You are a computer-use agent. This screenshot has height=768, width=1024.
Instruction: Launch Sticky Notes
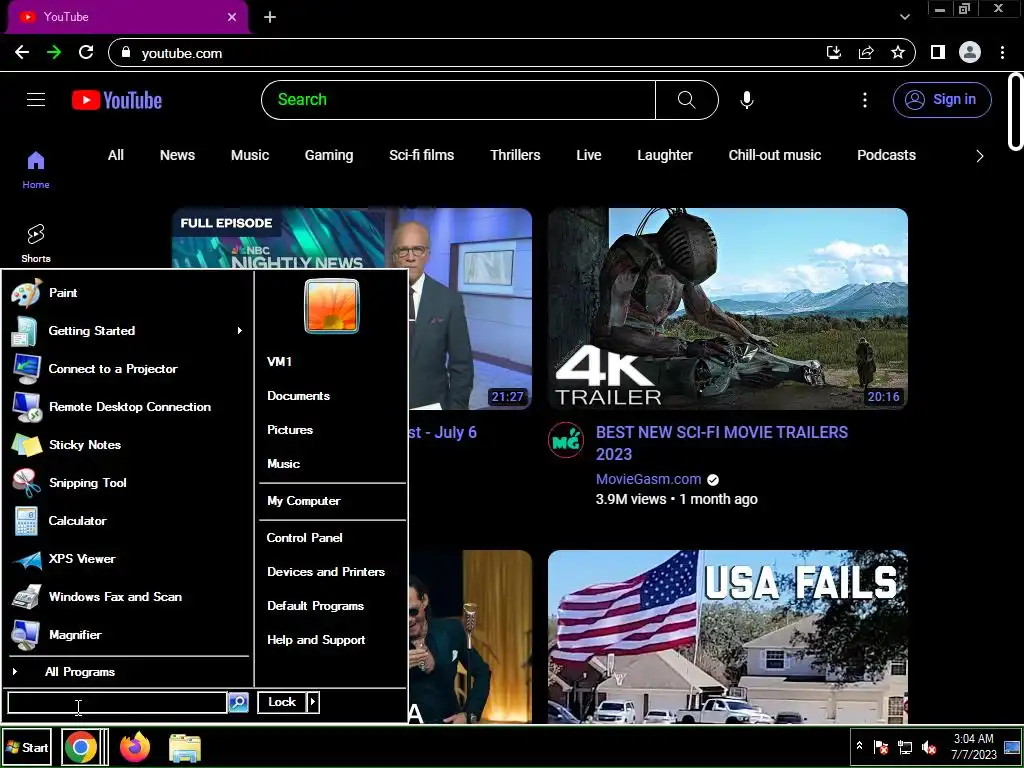click(x=127, y=445)
